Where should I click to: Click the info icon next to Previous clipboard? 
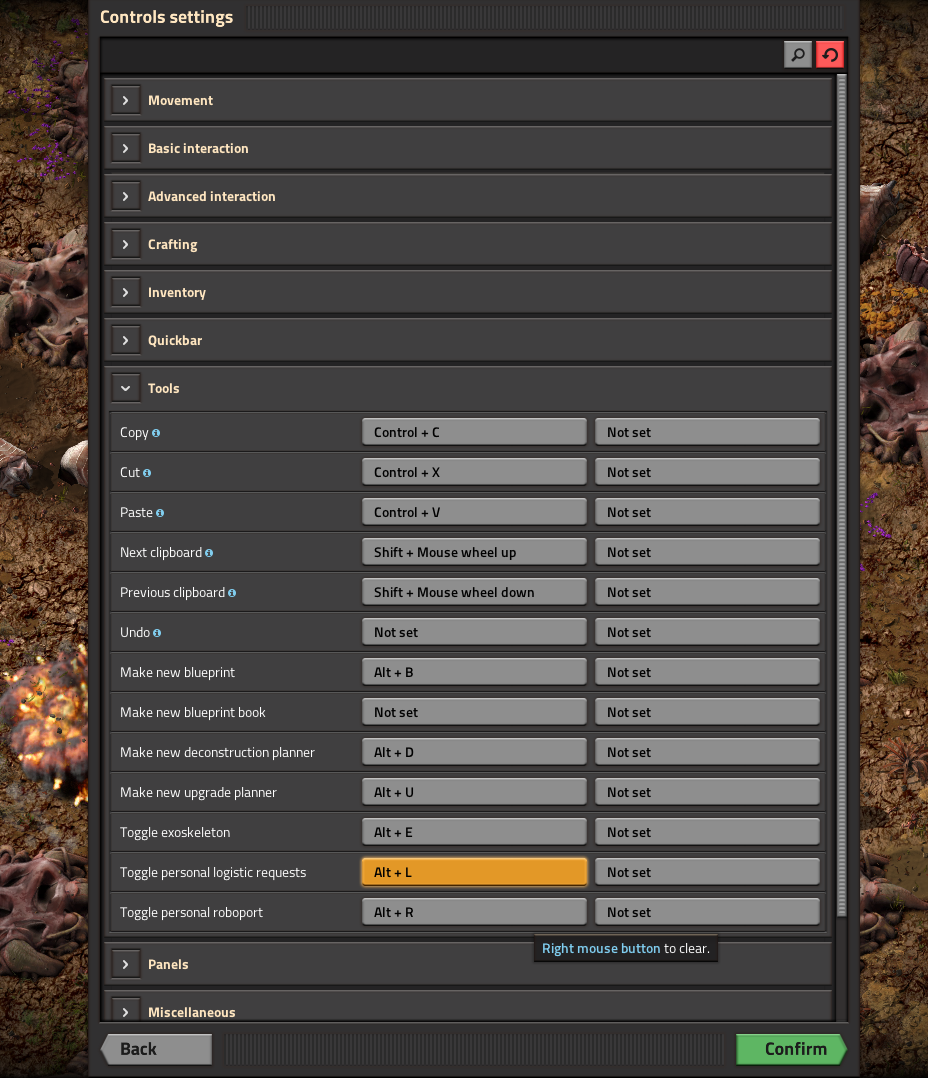(232, 593)
